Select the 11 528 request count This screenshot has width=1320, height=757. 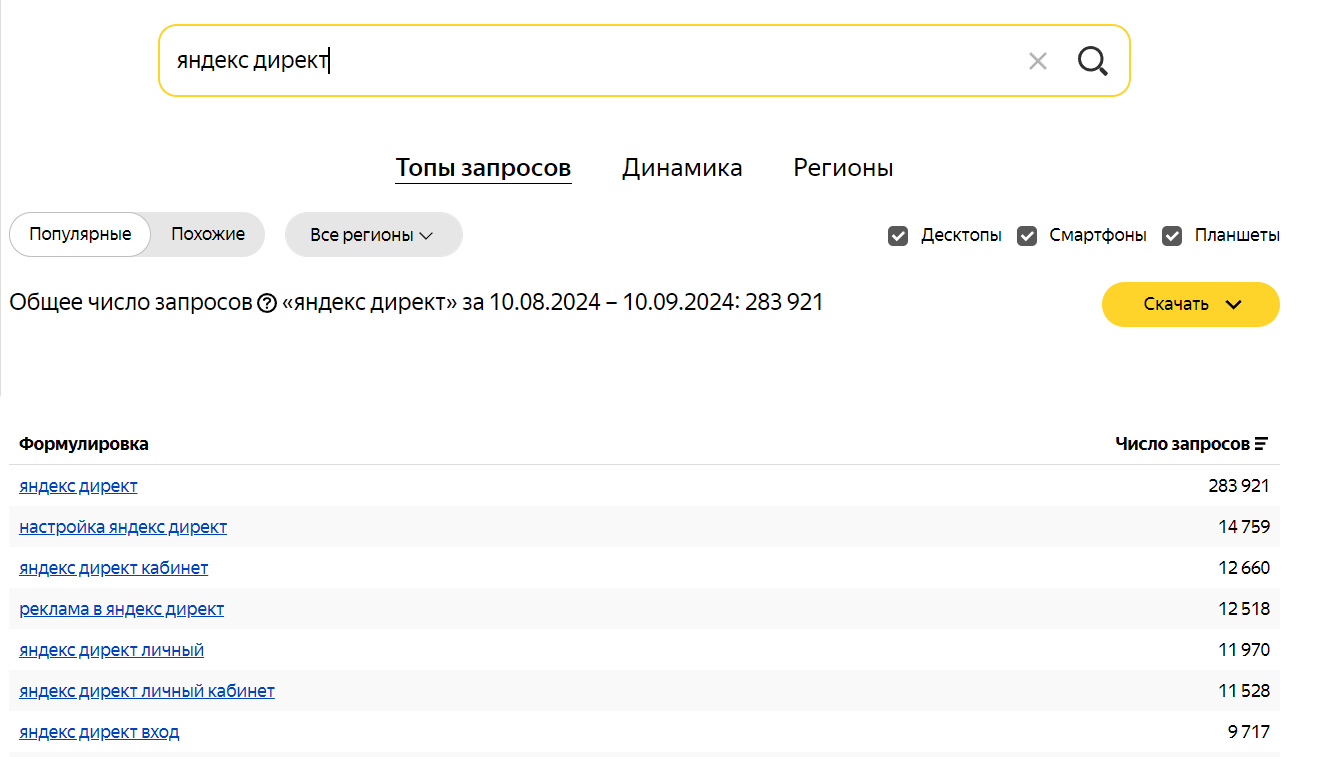[1244, 691]
